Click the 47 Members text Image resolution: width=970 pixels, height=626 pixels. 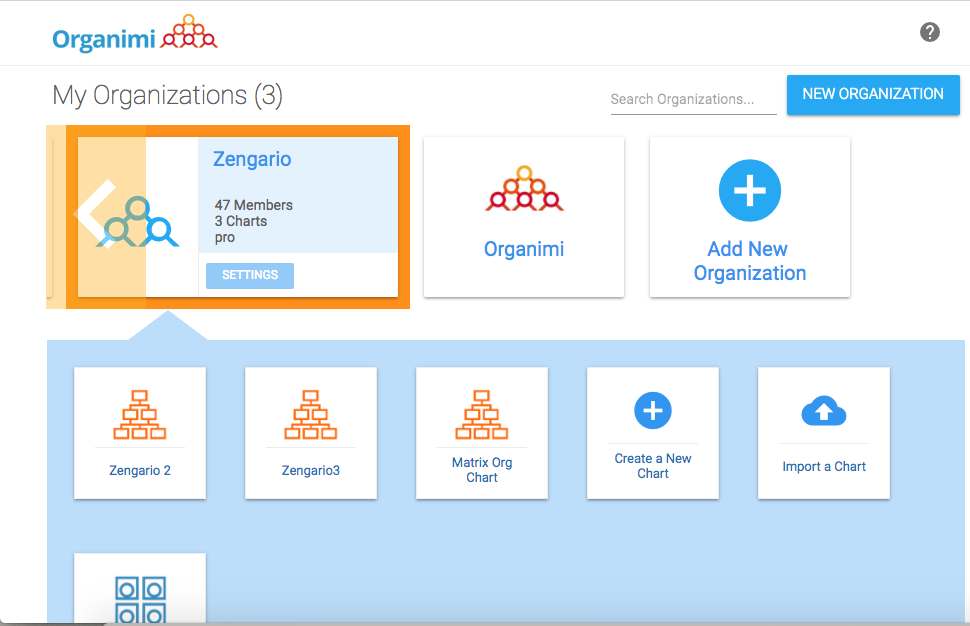pyautogui.click(x=254, y=205)
